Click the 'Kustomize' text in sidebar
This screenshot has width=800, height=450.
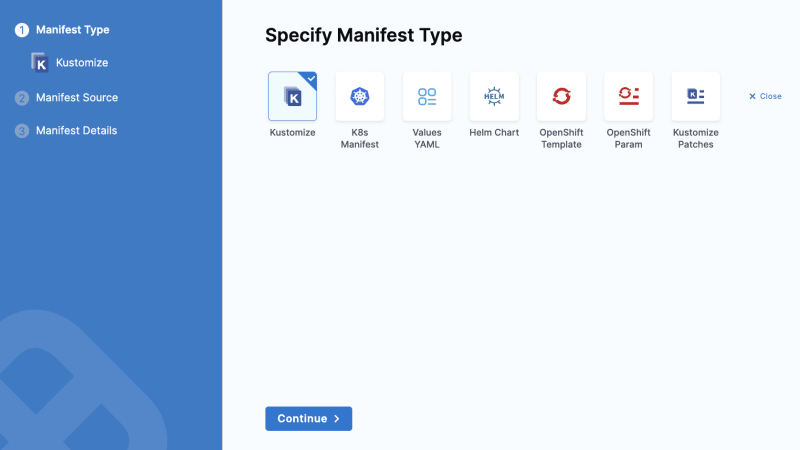click(x=82, y=63)
